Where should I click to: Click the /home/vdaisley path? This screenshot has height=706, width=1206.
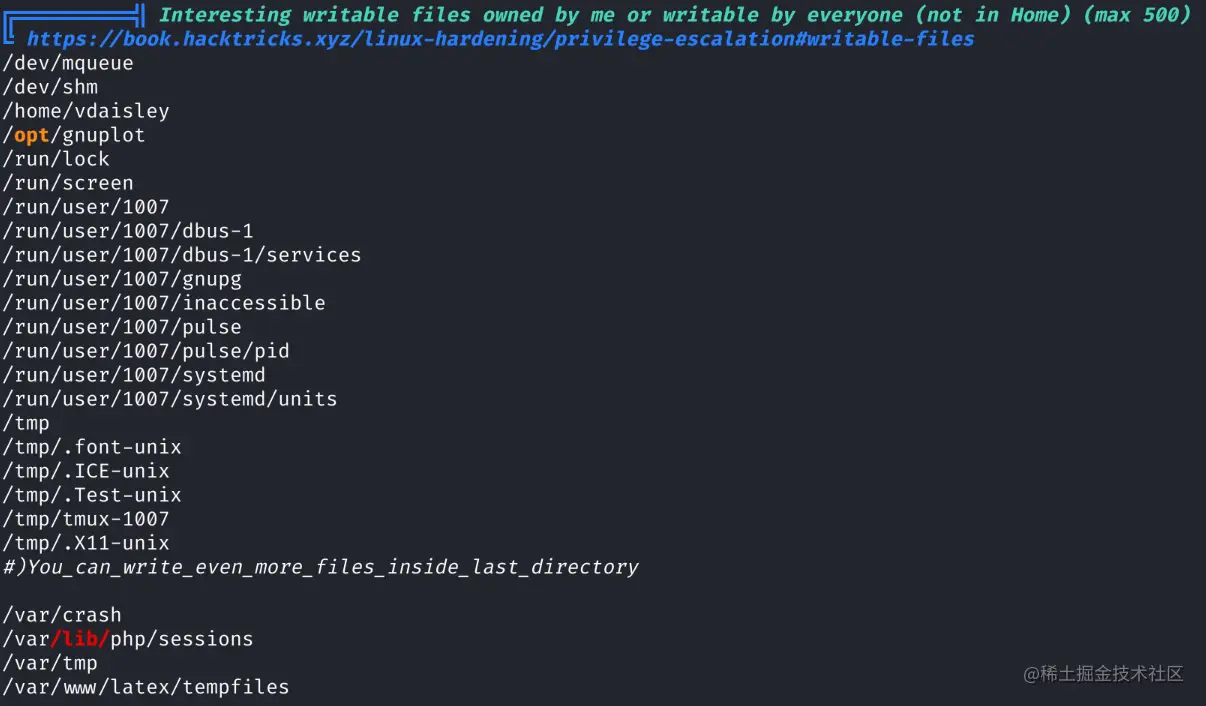86,111
